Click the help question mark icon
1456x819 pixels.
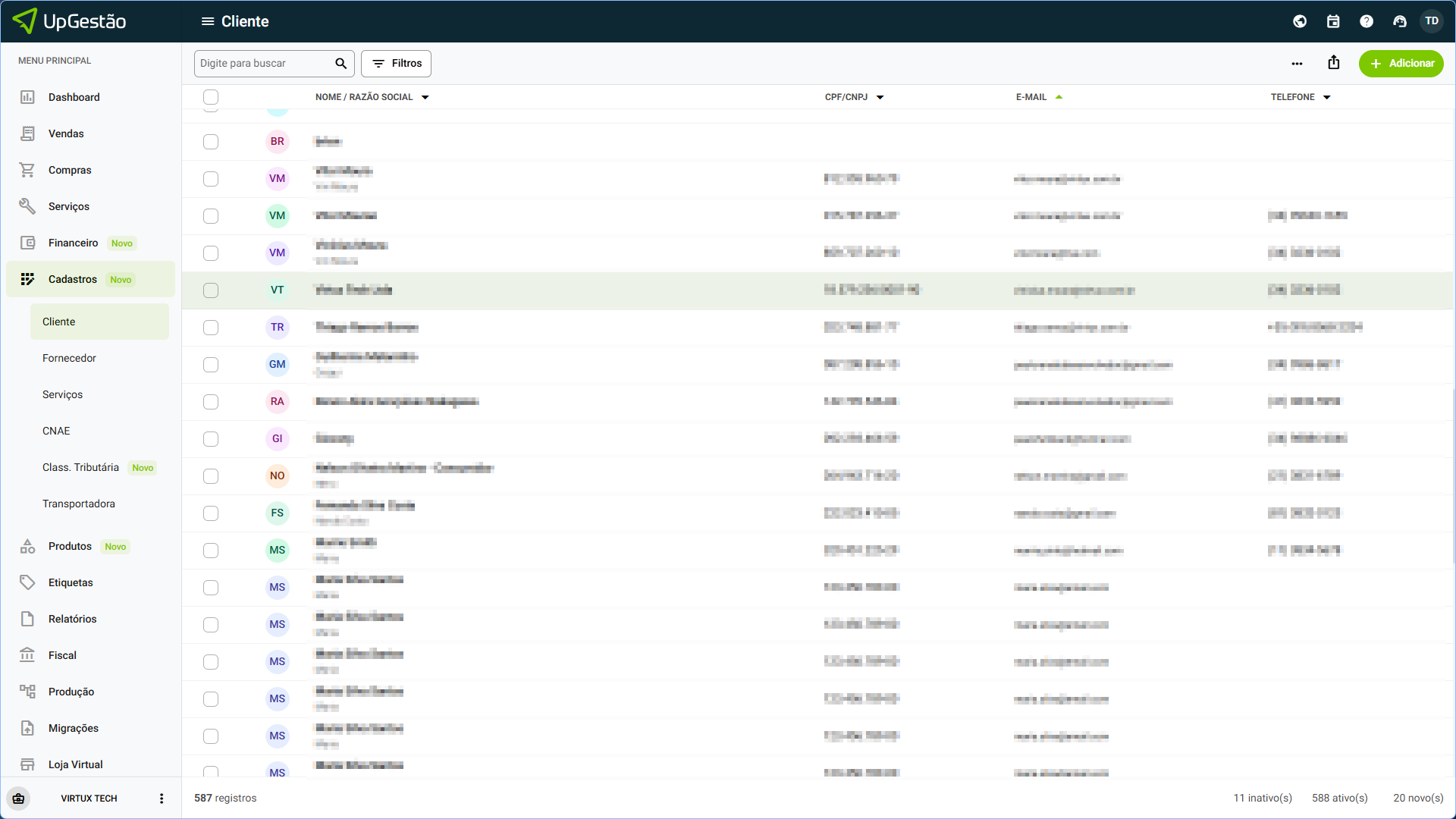pyautogui.click(x=1367, y=21)
